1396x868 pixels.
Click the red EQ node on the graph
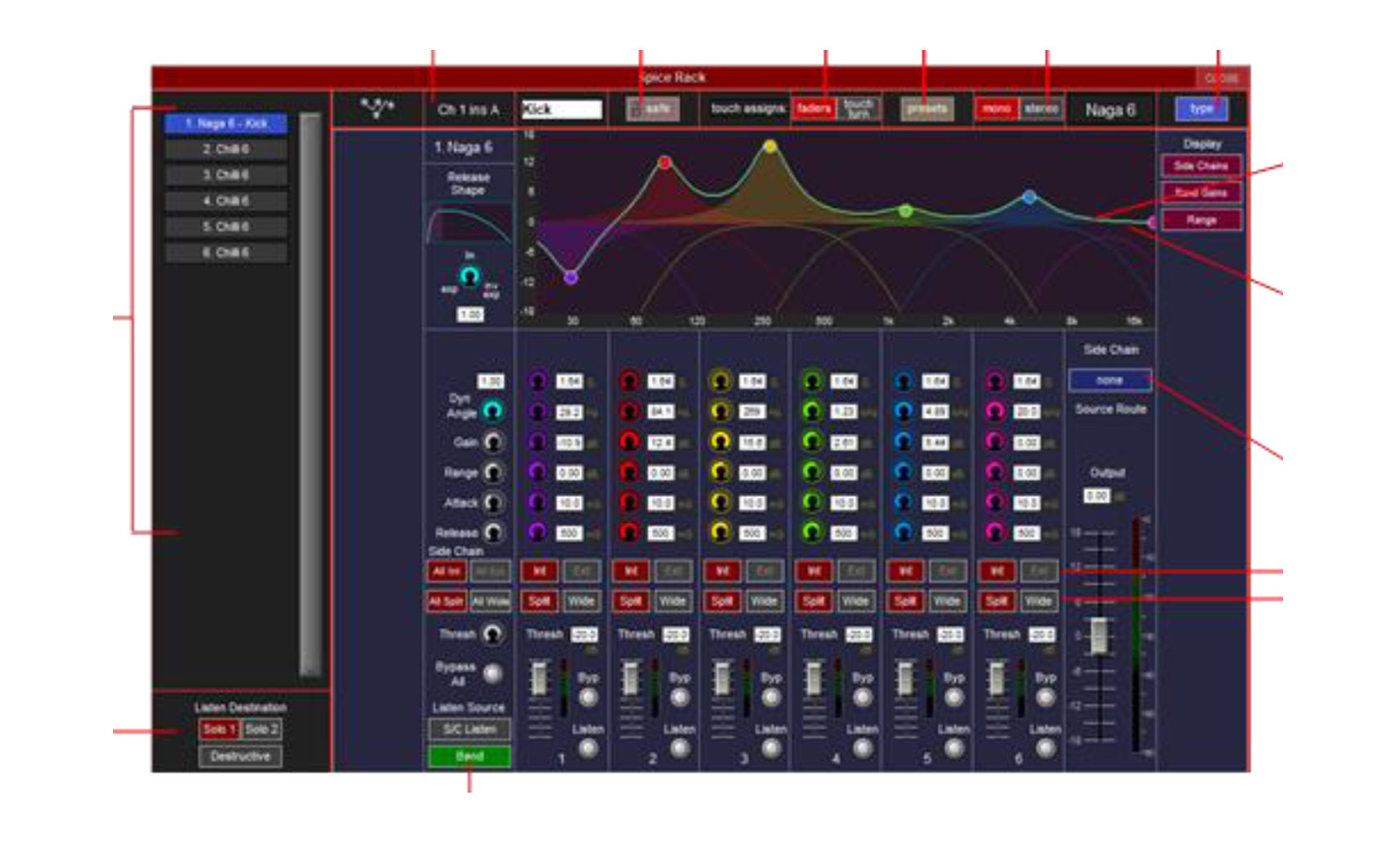pos(664,162)
